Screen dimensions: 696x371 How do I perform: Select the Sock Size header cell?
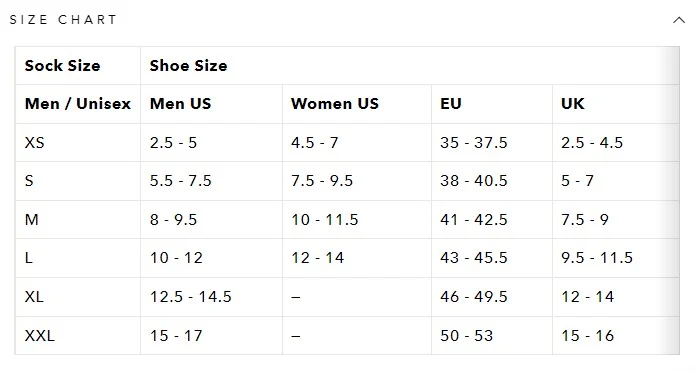[78, 66]
